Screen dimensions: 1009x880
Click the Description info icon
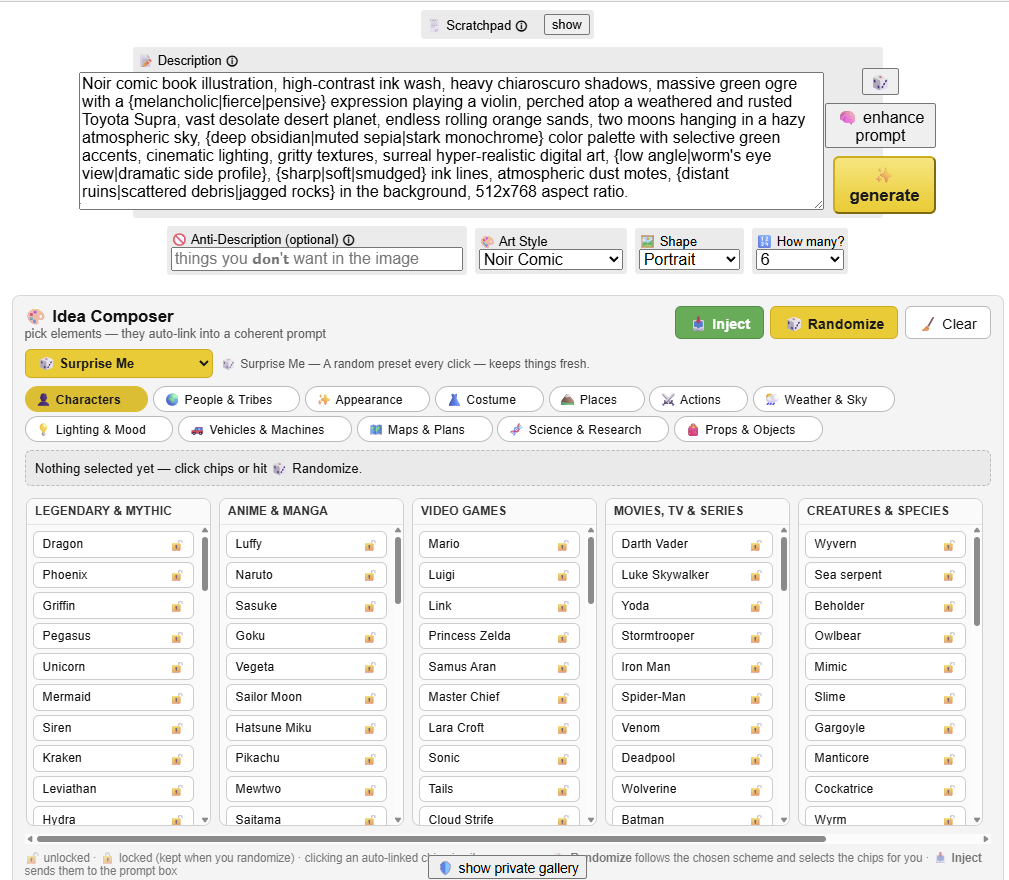(232, 61)
